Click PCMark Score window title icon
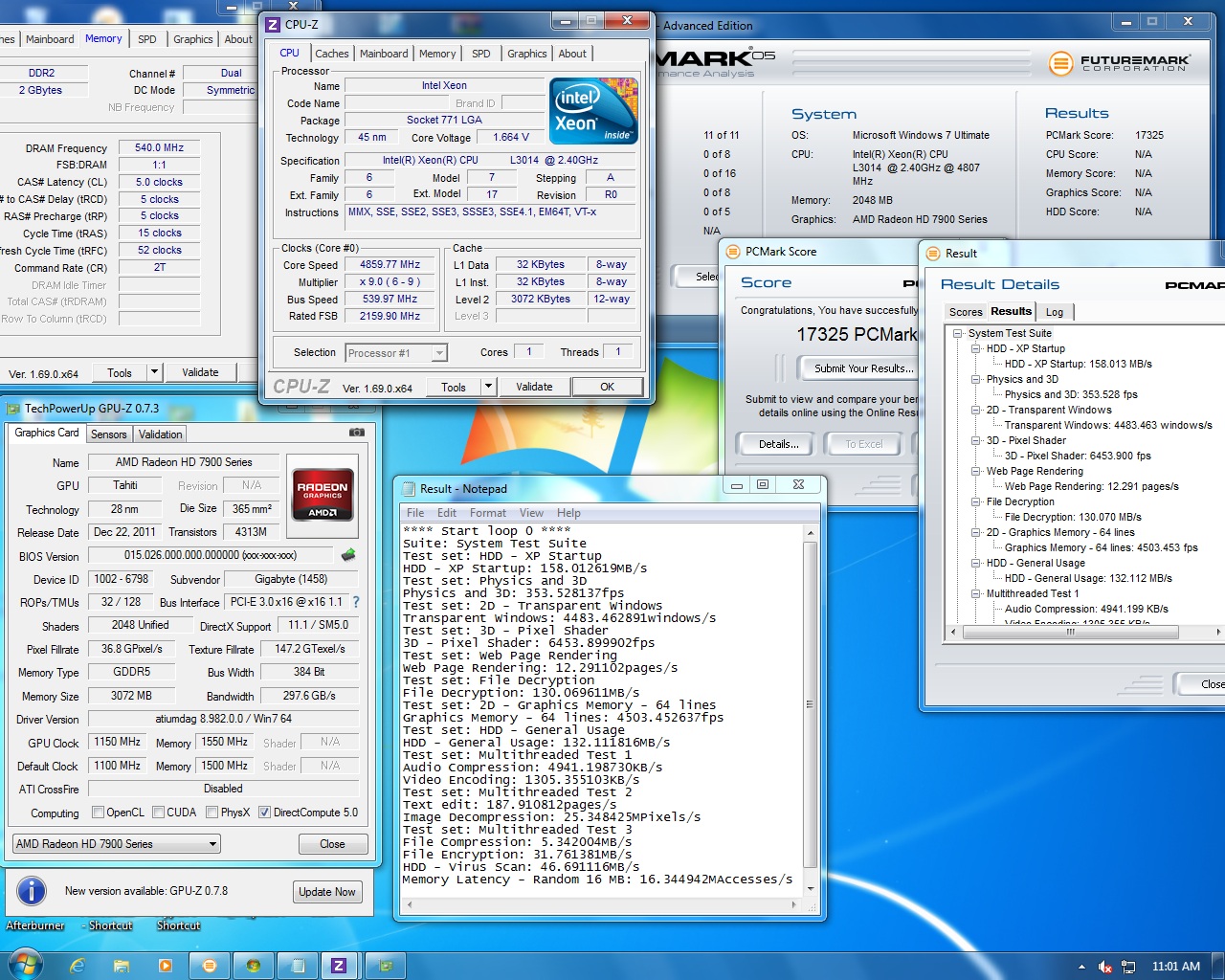Image resolution: width=1225 pixels, height=980 pixels. pos(733,252)
